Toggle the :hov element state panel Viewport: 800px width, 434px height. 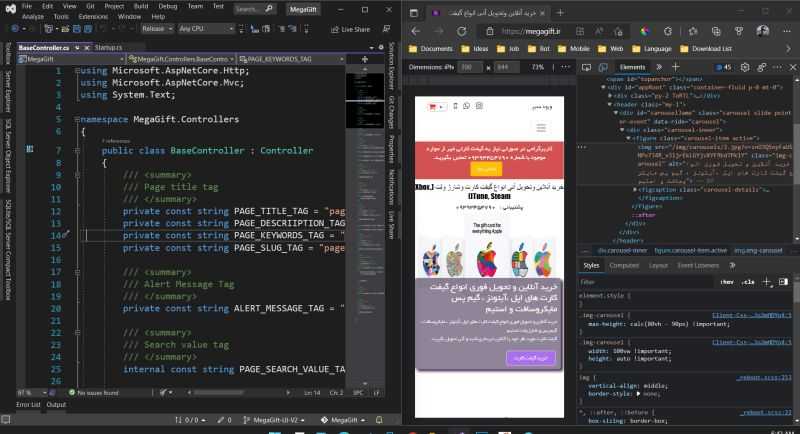coord(726,282)
